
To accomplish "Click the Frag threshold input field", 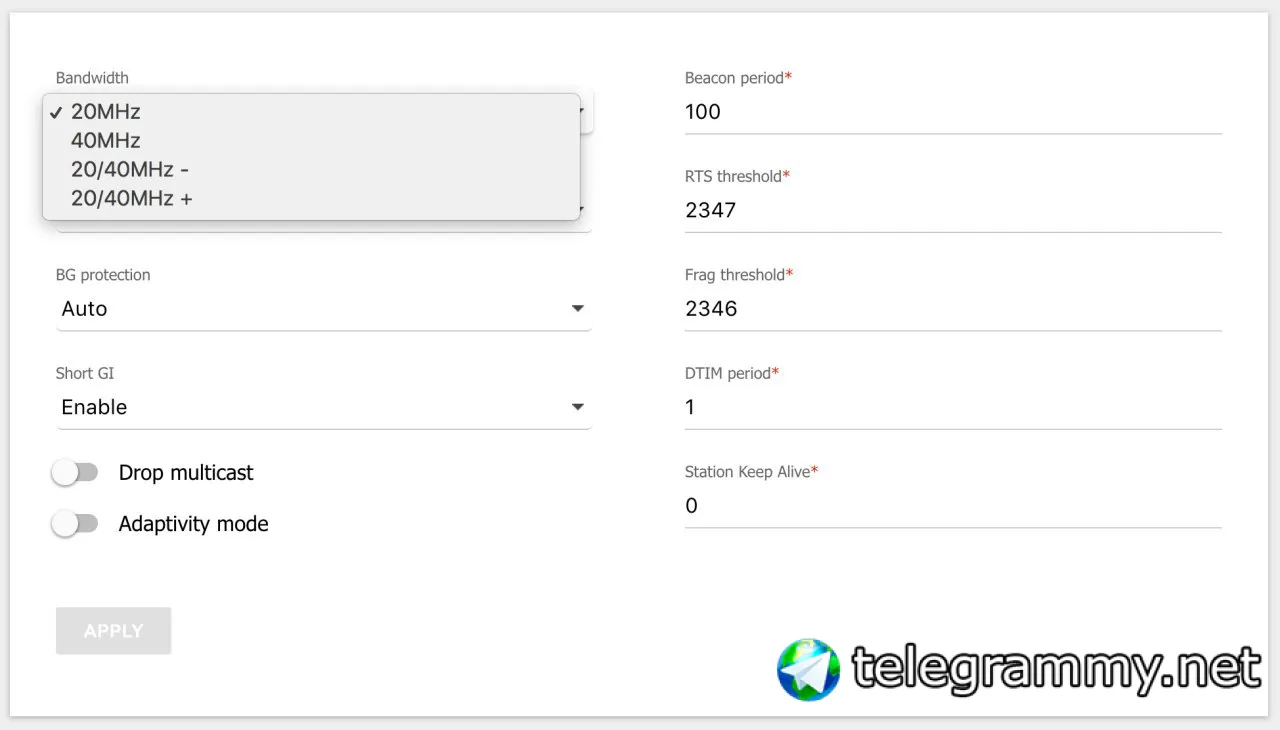I will tap(952, 309).
